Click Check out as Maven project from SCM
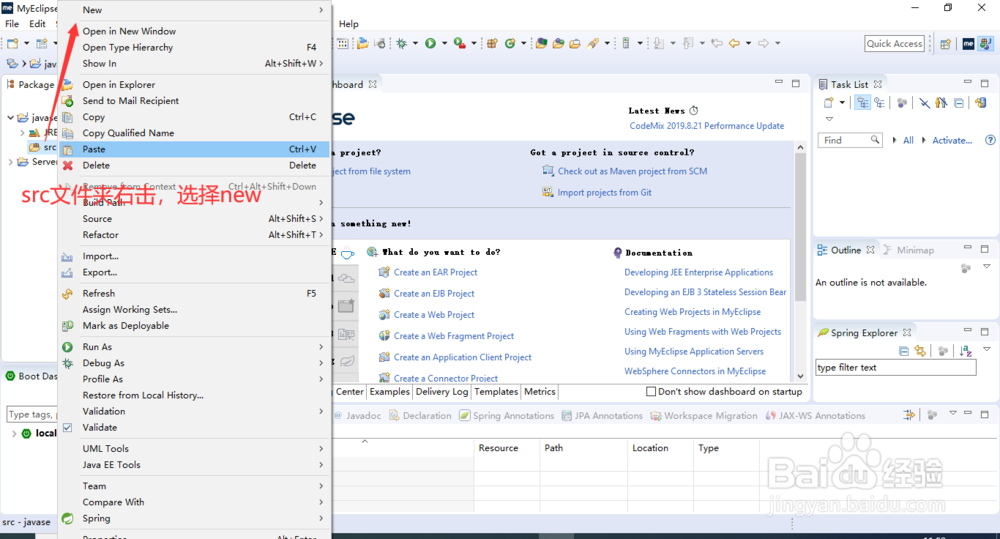The image size is (1000, 539). click(x=632, y=171)
